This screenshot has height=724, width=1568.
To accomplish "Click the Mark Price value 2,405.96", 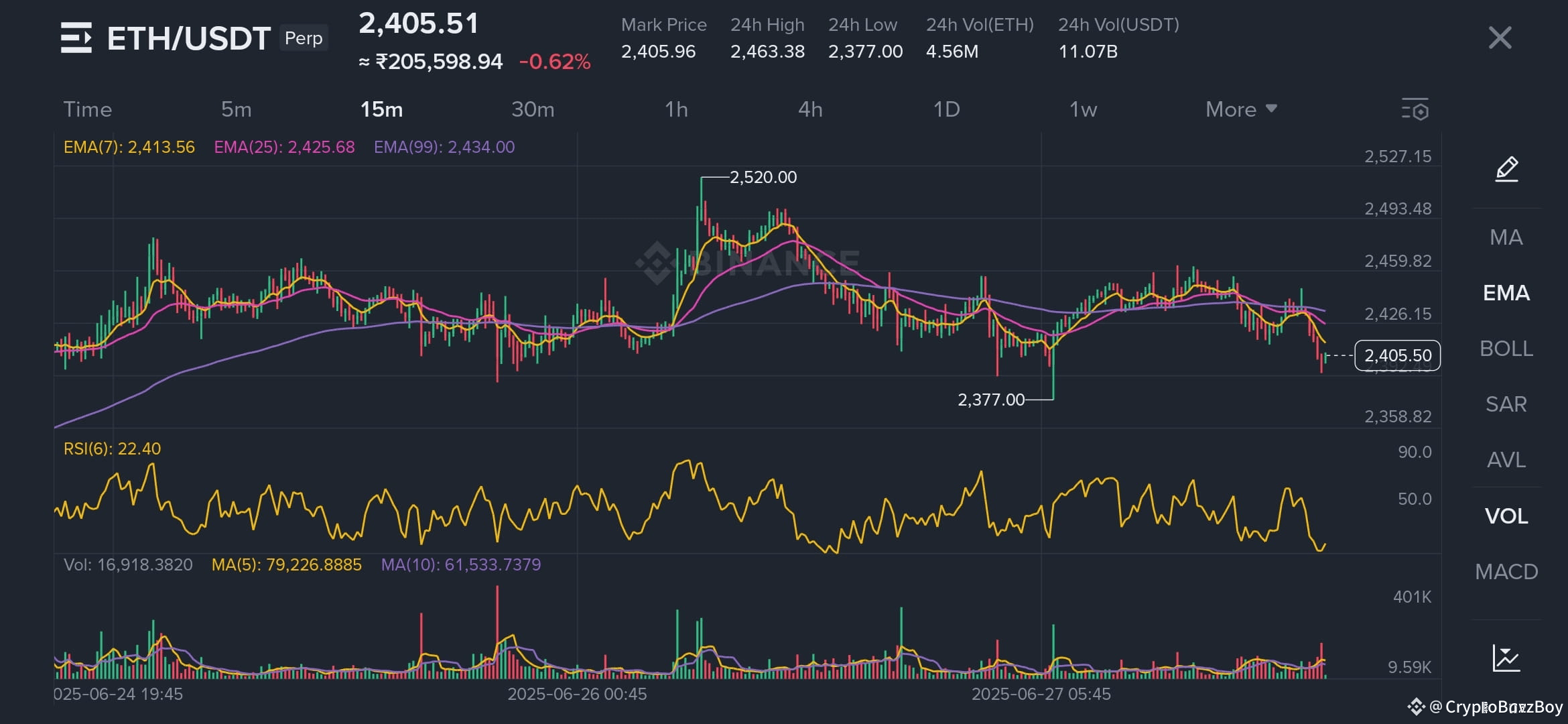I will [x=658, y=52].
